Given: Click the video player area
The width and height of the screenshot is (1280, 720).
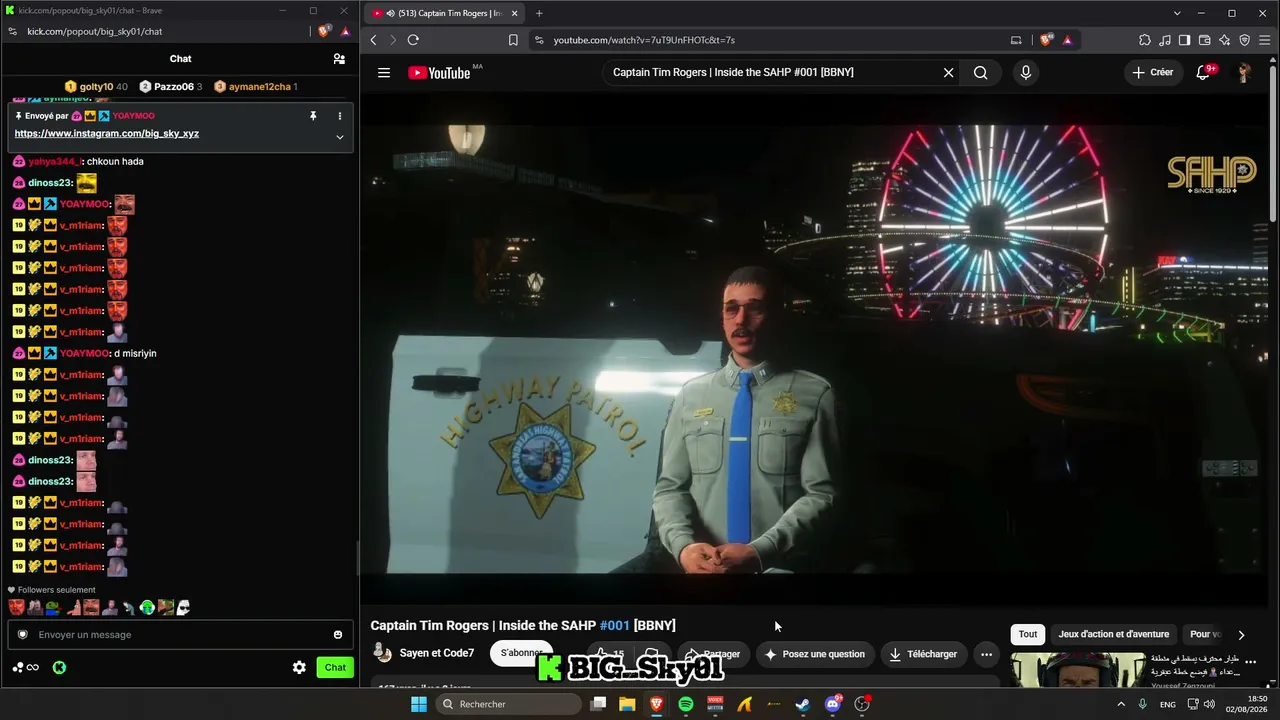Looking at the screenshot, I should [x=813, y=348].
